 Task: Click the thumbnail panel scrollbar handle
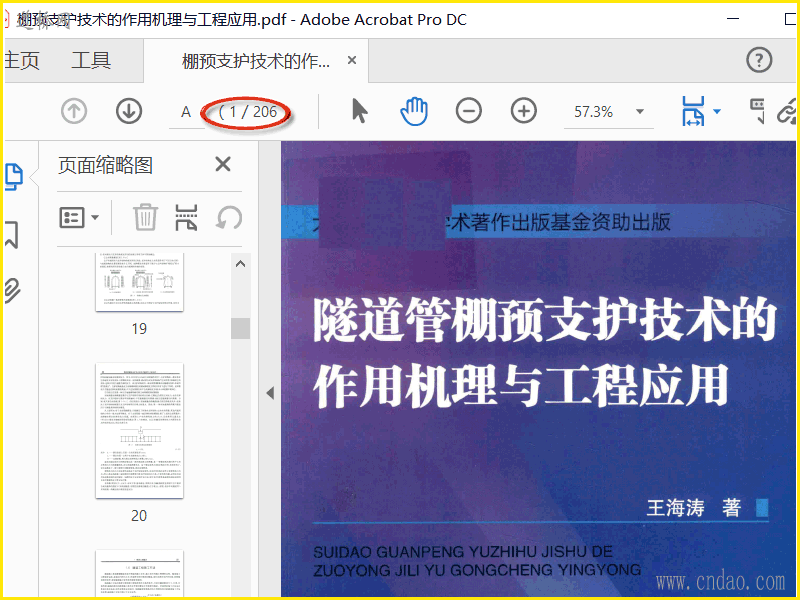[240, 328]
